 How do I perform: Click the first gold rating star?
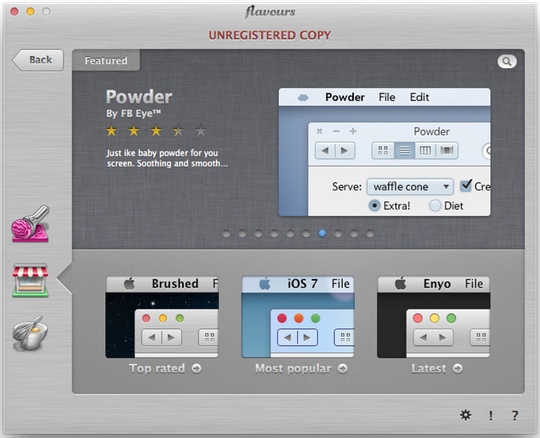coord(112,131)
